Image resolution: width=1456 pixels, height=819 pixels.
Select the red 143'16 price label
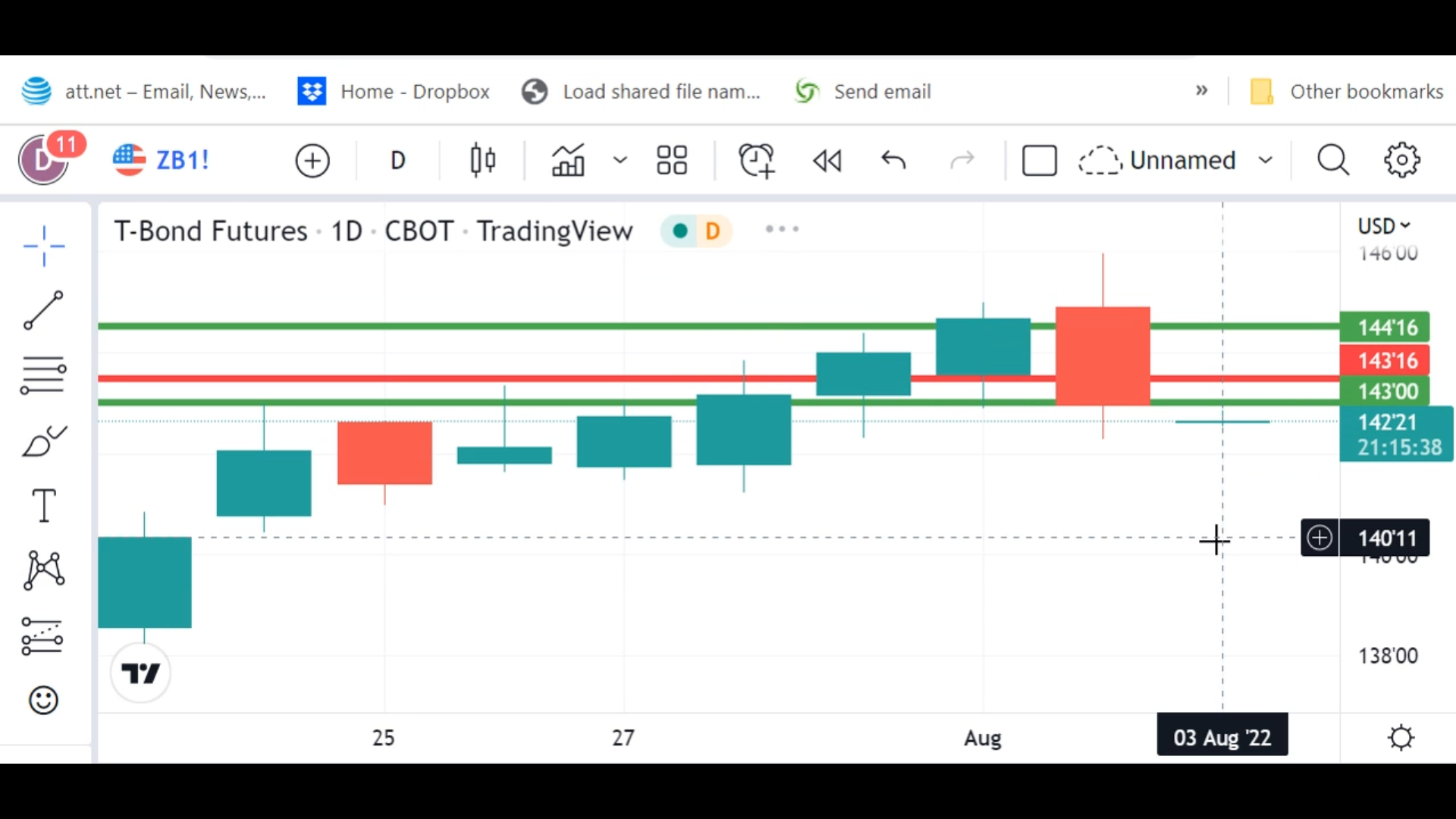point(1385,360)
